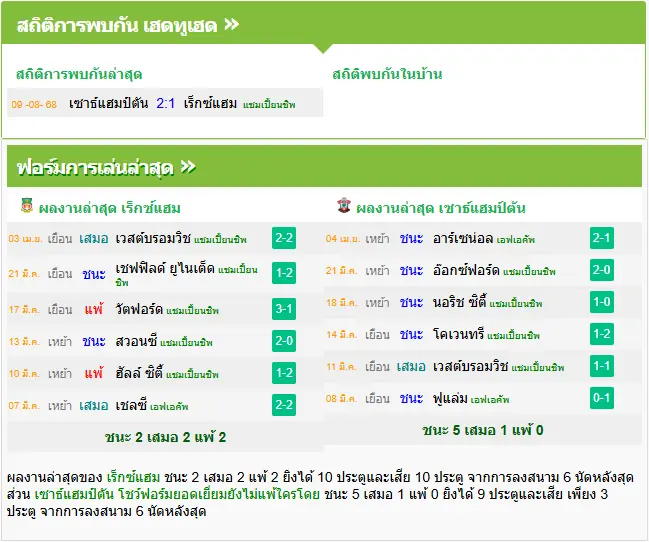This screenshot has height=542, width=649.
Task: Click the 2:1 head-to-head score
Action: pos(166,103)
